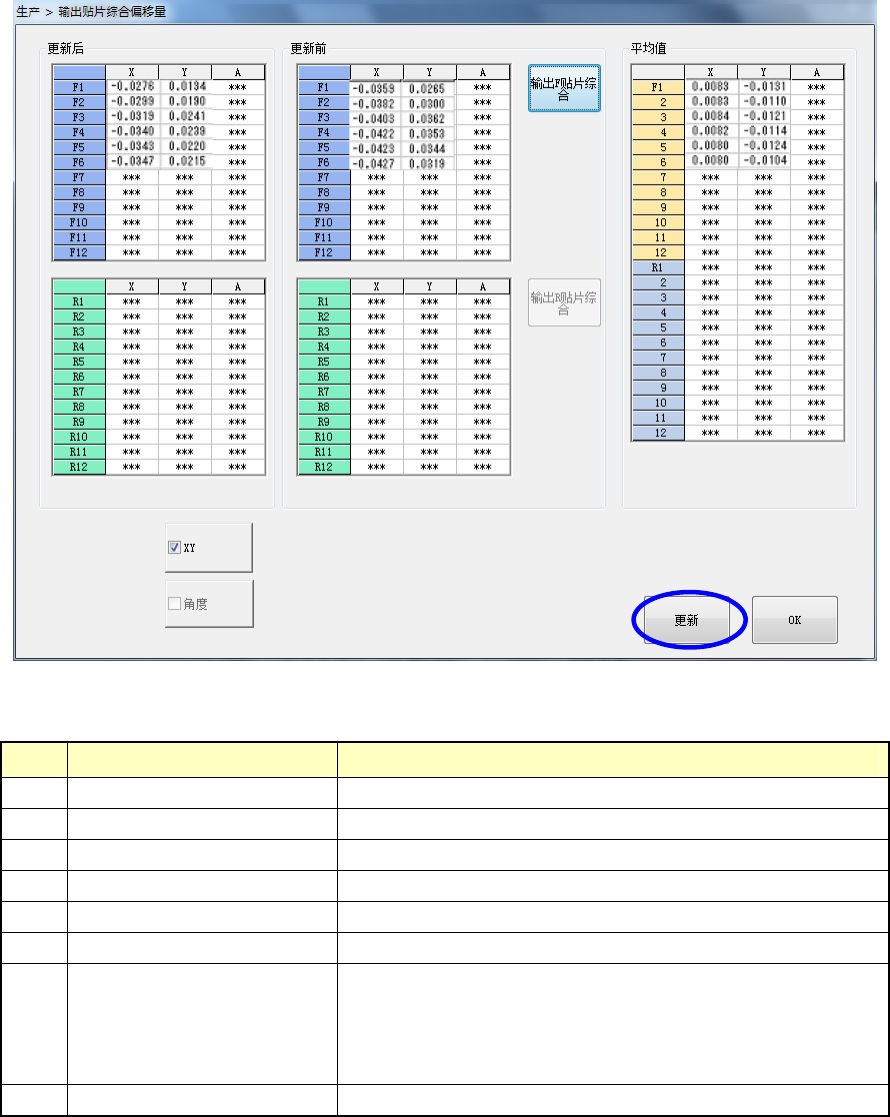Click the -0.0423 cell
Image resolution: width=890 pixels, height=1117 pixels.
376,148
